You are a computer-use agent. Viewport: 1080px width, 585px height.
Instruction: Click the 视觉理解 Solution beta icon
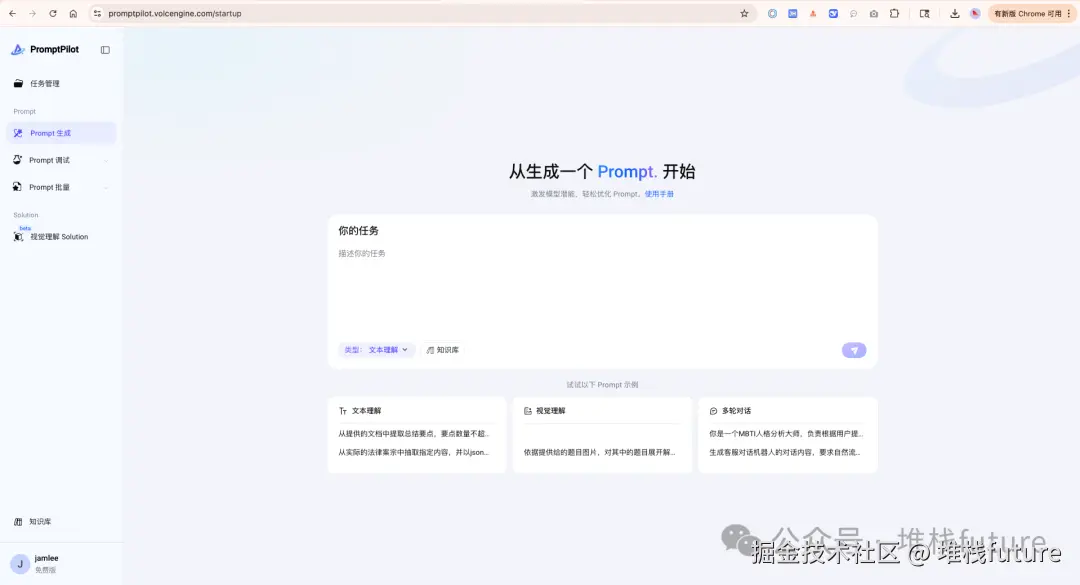[x=20, y=234]
